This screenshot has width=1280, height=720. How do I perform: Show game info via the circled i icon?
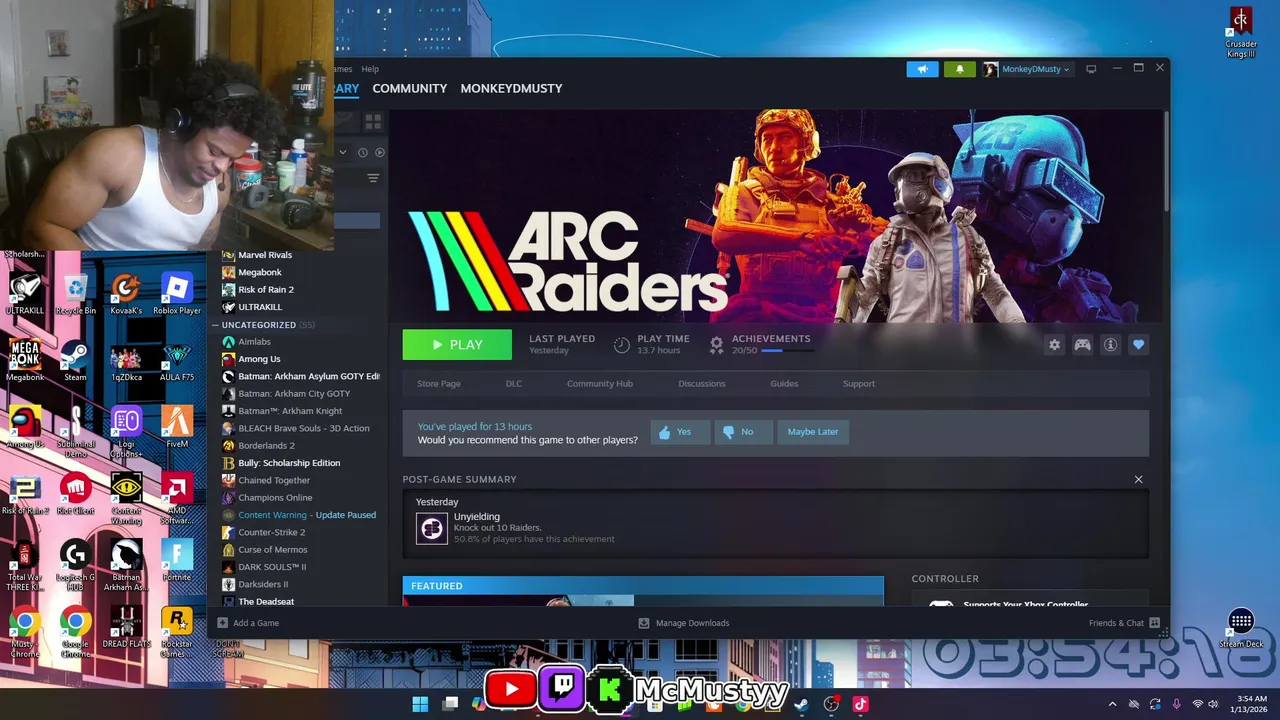tap(1110, 344)
